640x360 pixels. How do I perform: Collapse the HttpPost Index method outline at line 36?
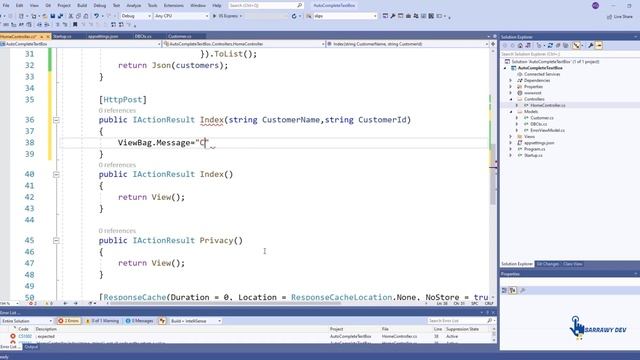click(x=56, y=120)
